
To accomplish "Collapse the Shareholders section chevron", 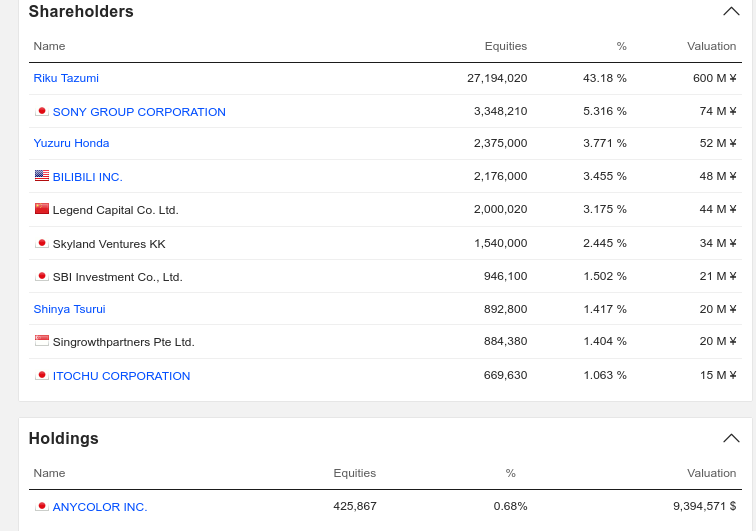I will 731,11.
